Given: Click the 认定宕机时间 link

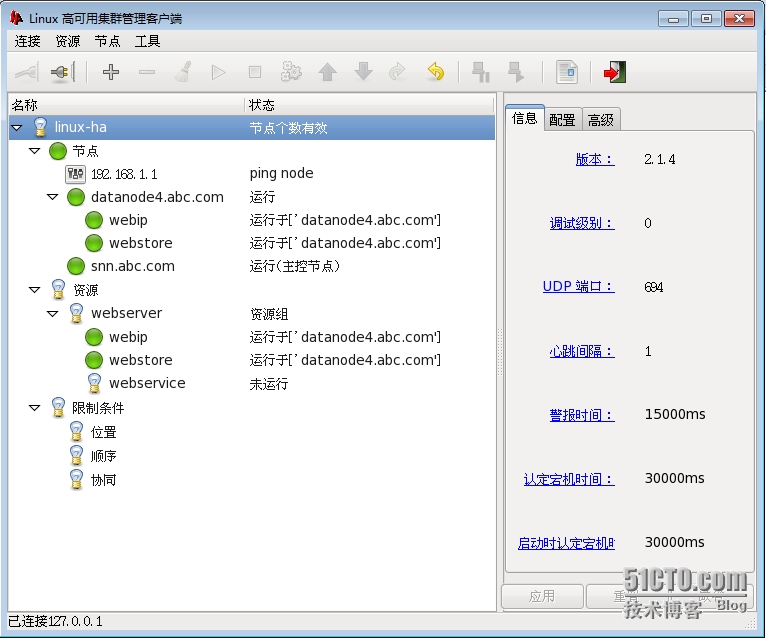Looking at the screenshot, I should pos(569,479).
